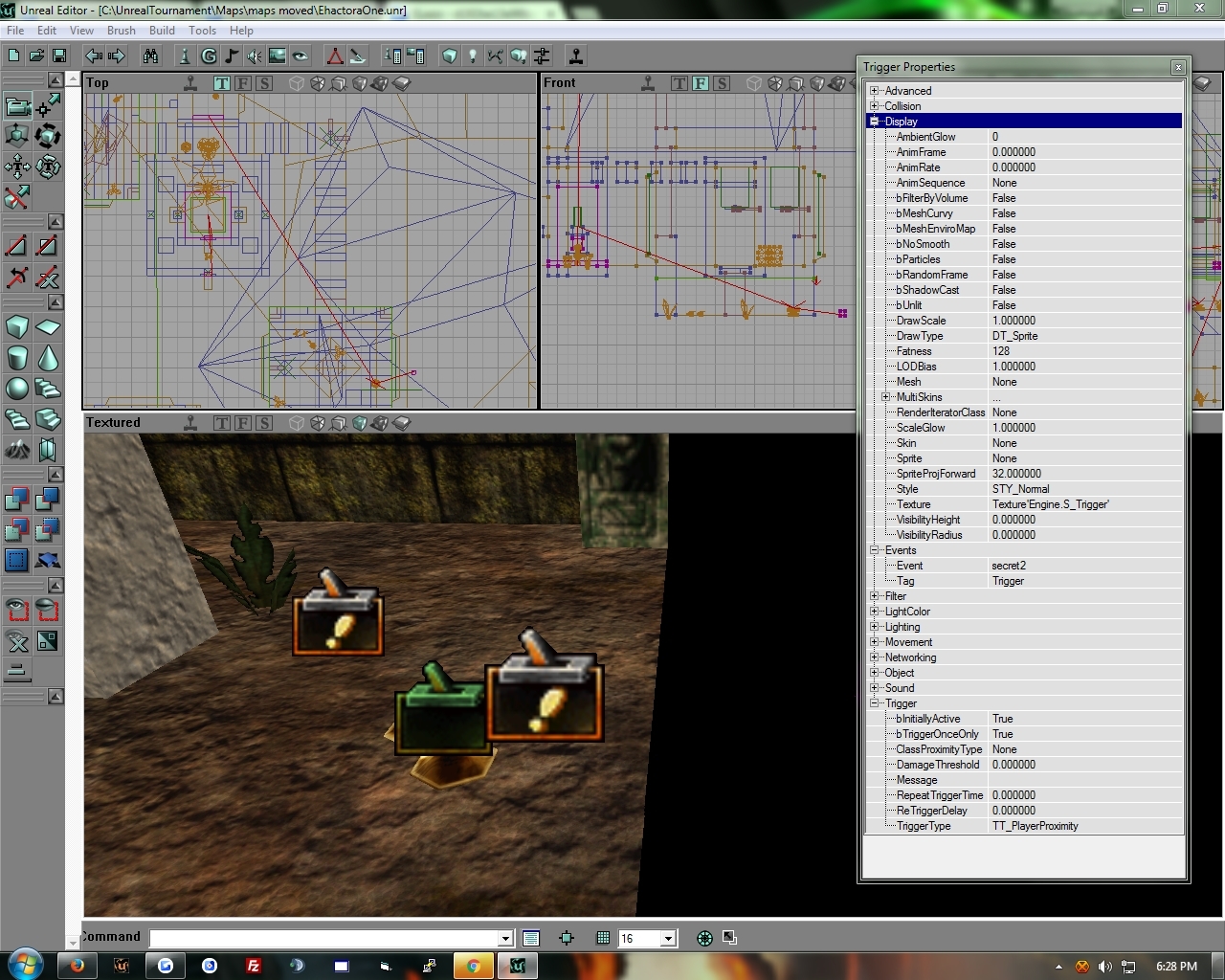1225x980 pixels.
Task: Expand the Lighting property category
Action: pyautogui.click(x=874, y=627)
